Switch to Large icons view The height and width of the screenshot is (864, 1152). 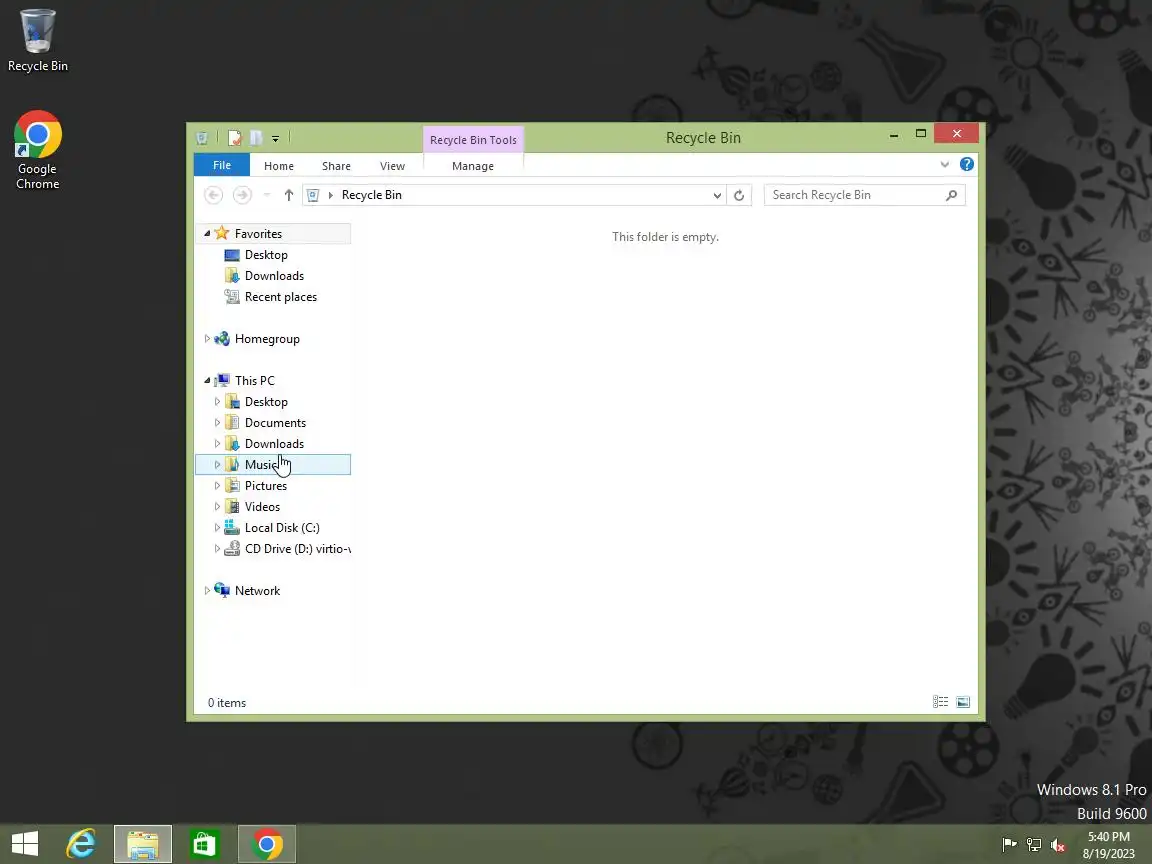coord(963,702)
